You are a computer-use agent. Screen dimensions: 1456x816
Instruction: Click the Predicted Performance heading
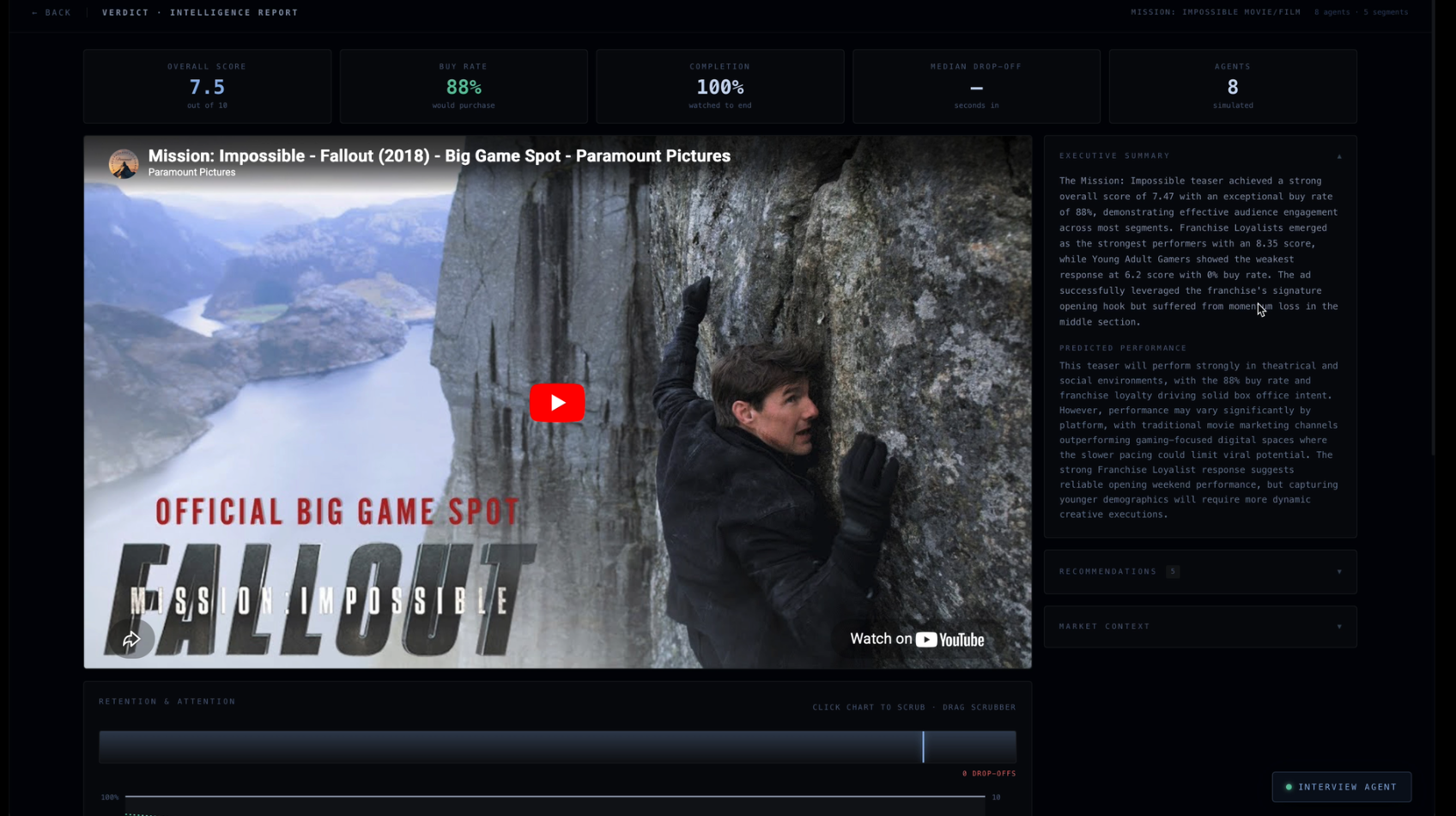click(x=1123, y=349)
